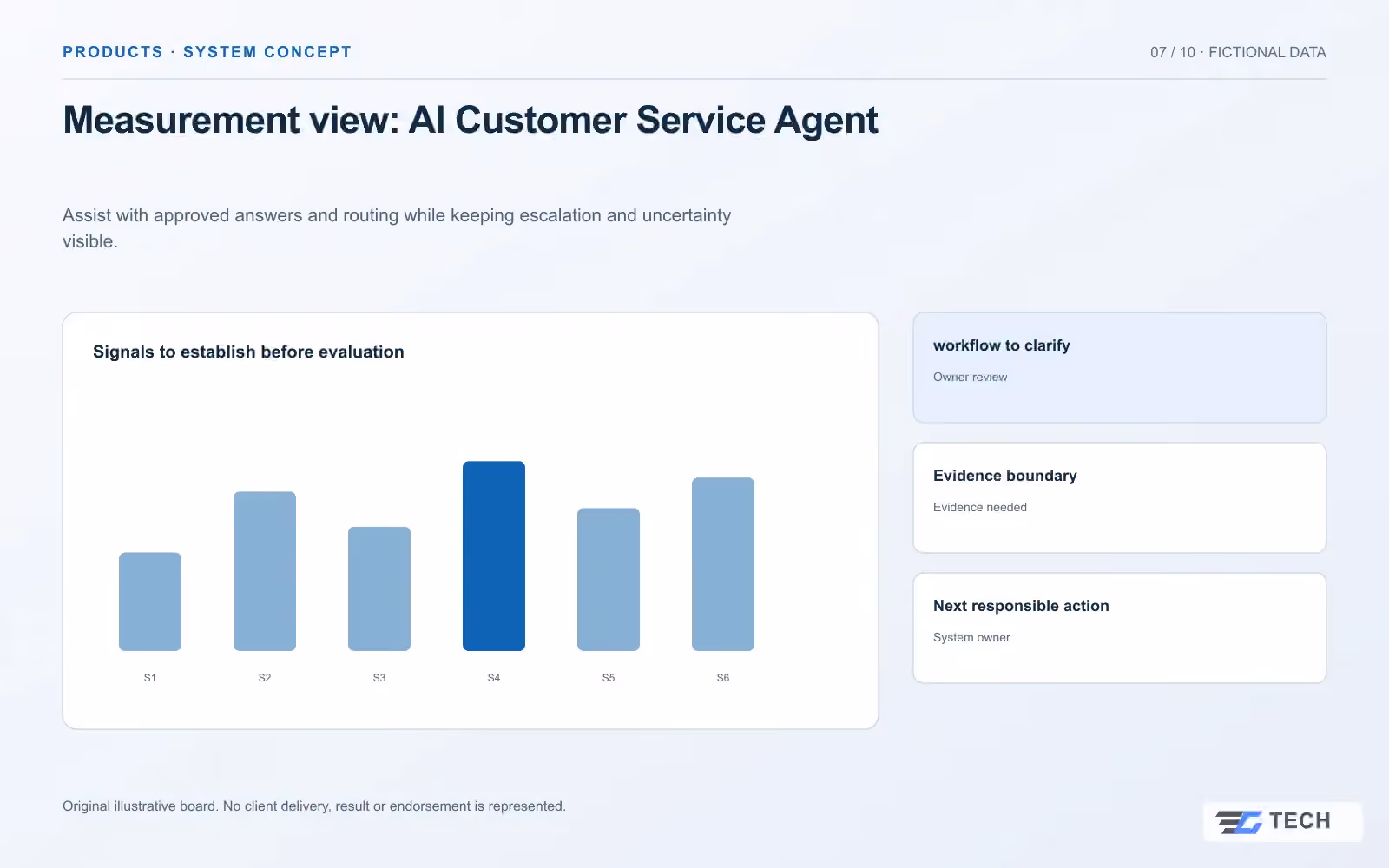This screenshot has height=868, width=1389.
Task: Click the 'Owner review' text
Action: coord(971,377)
